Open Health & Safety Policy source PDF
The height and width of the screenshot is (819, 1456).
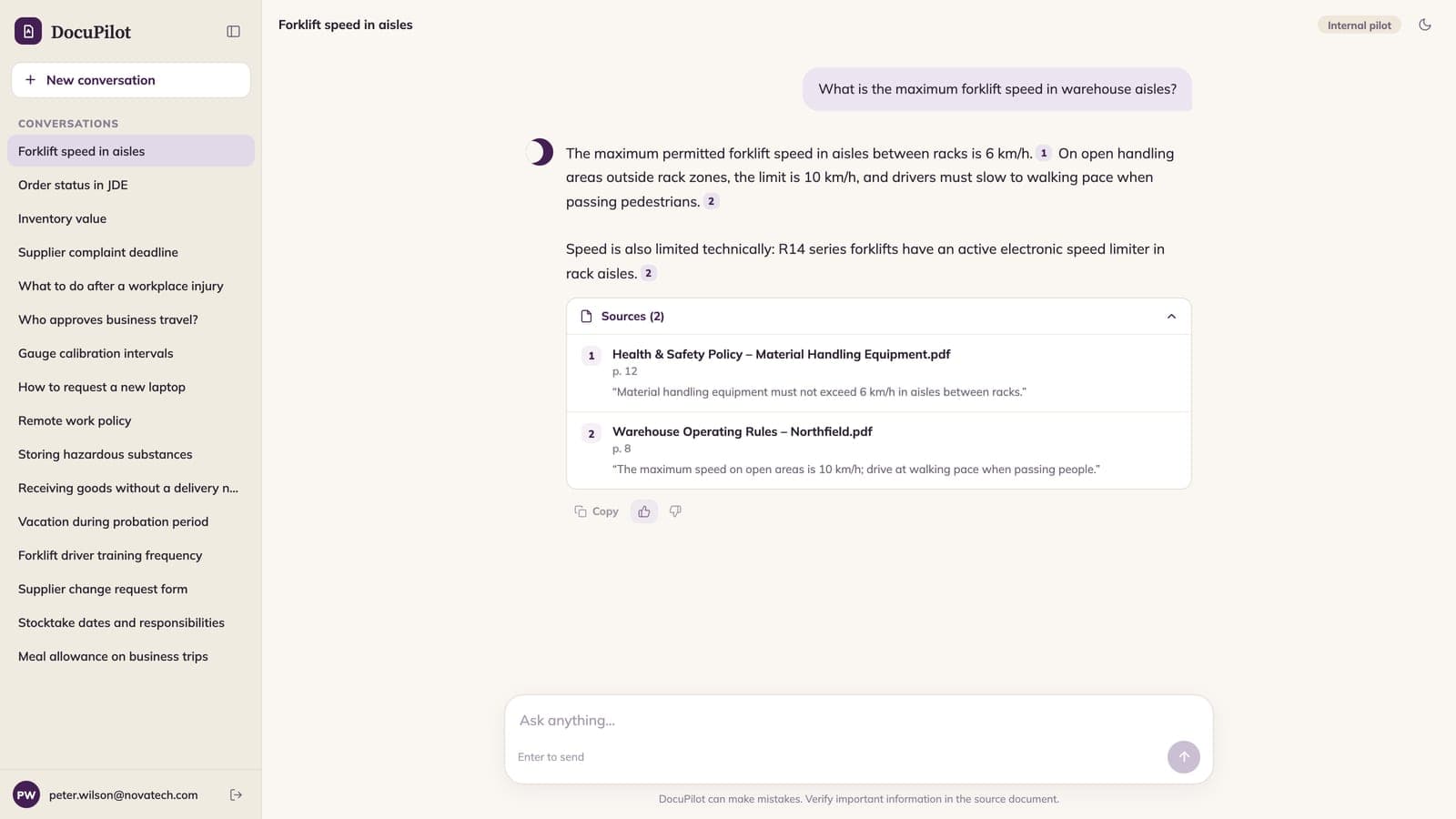781,354
